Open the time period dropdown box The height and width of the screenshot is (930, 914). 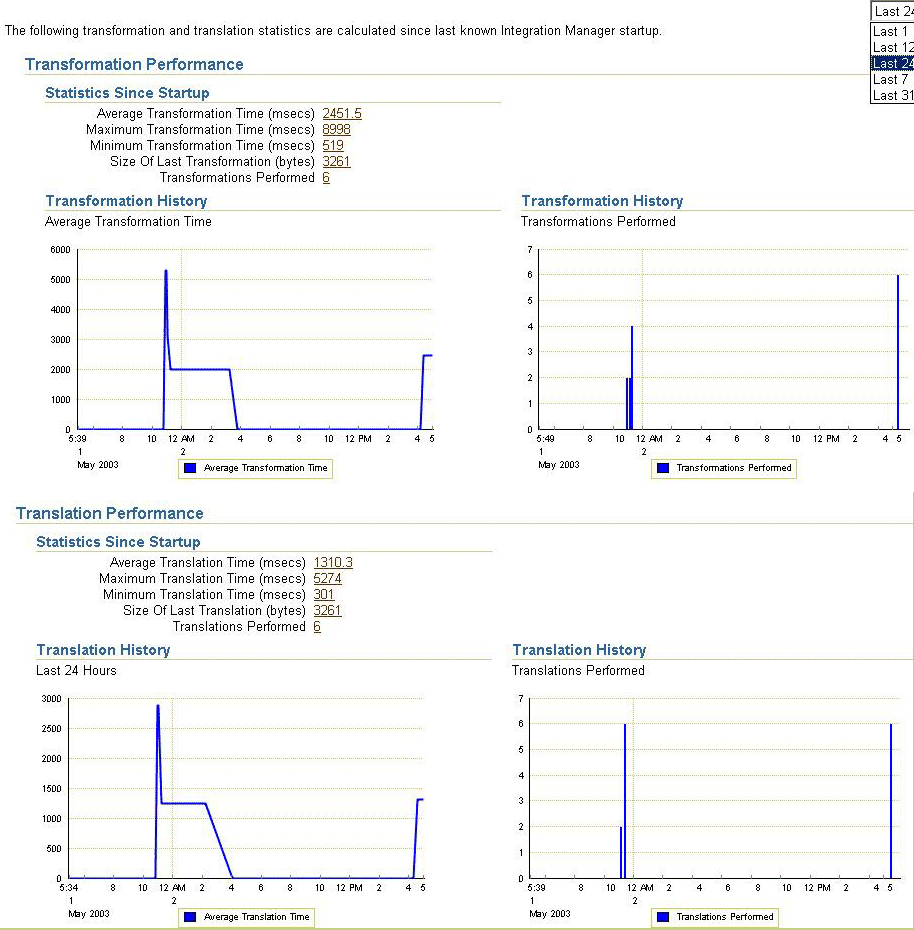click(892, 11)
